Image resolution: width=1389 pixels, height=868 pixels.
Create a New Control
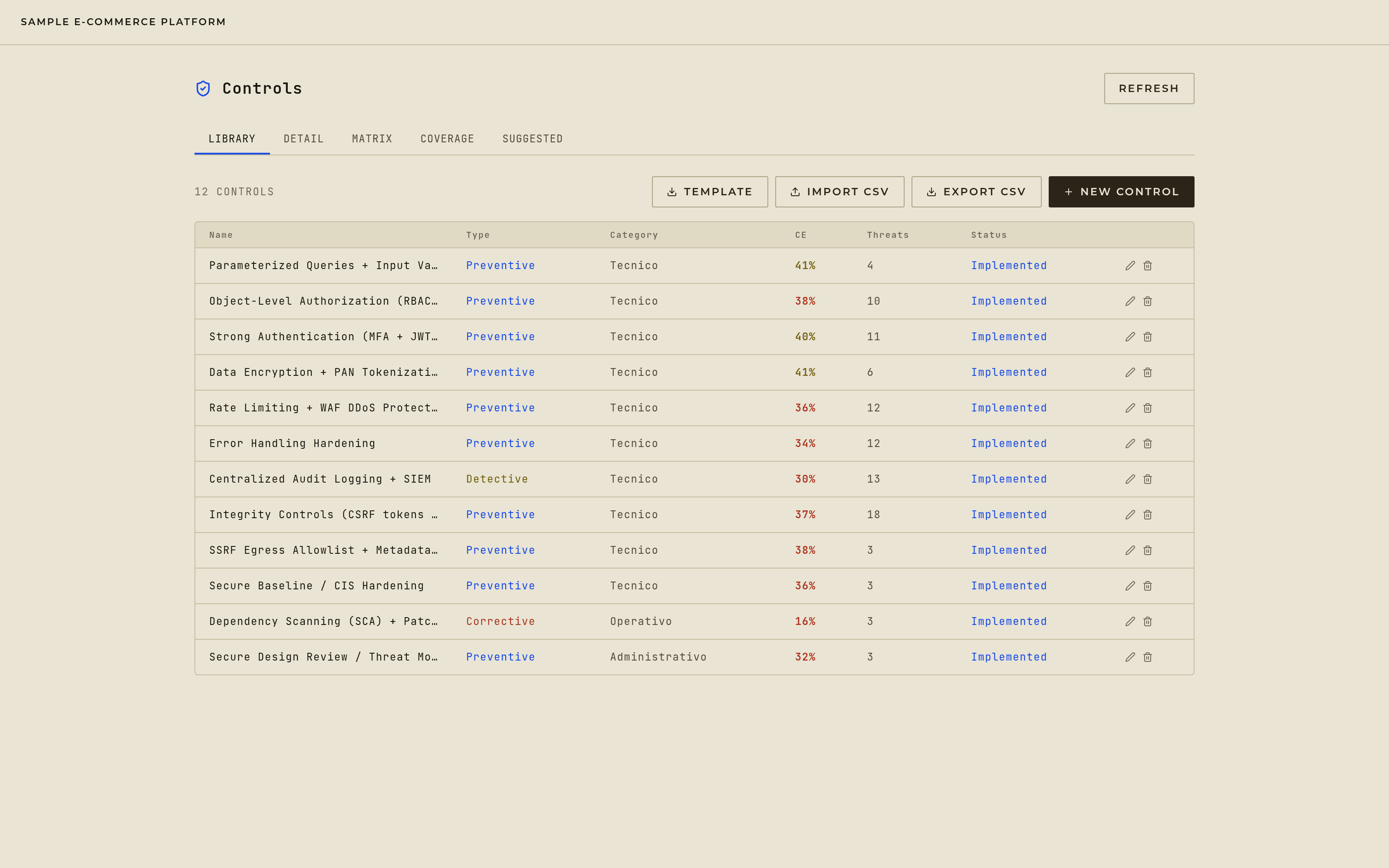point(1121,192)
